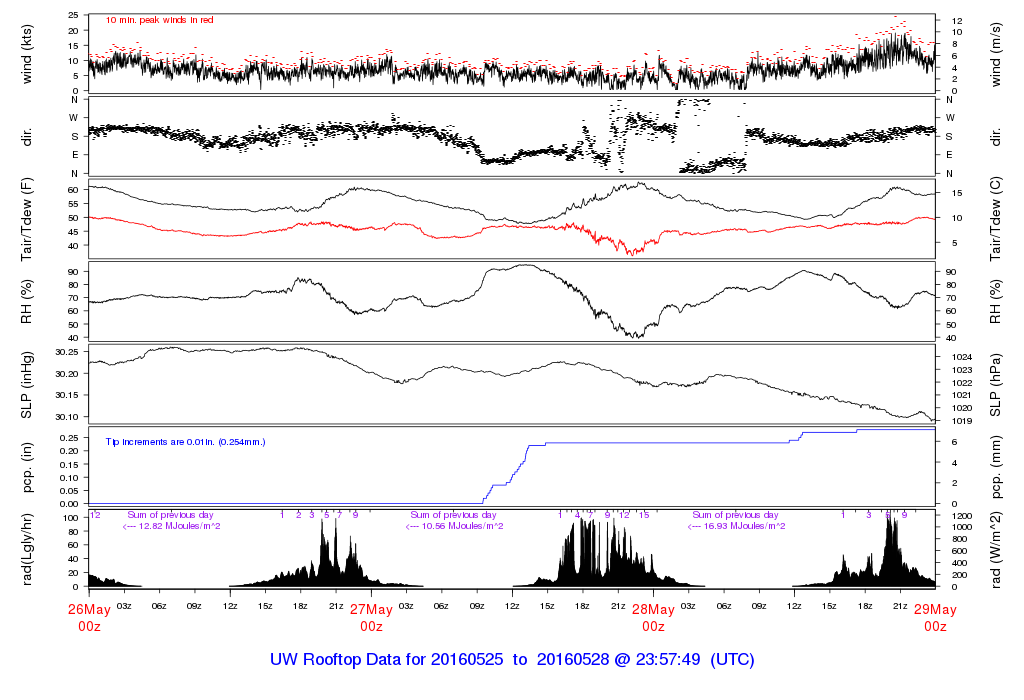Click the '30.10' SLP tick label
Image resolution: width=1024 pixels, height=700 pixels.
[67, 417]
